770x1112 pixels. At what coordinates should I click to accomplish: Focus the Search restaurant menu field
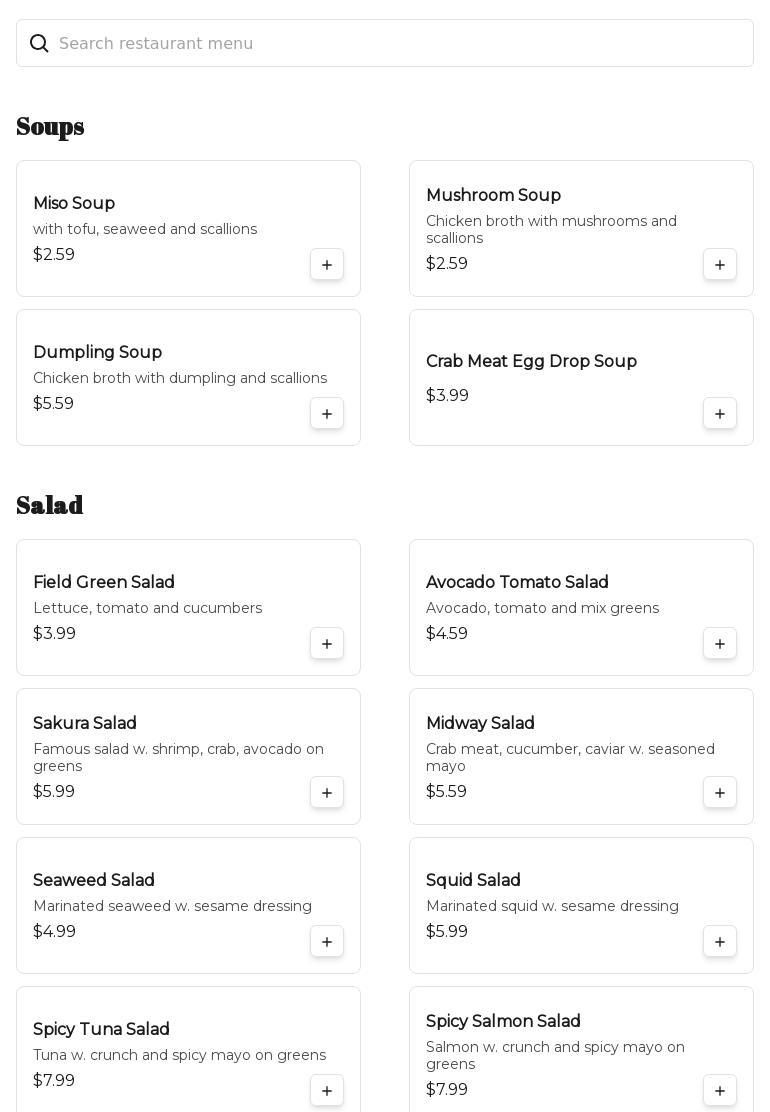point(400,44)
